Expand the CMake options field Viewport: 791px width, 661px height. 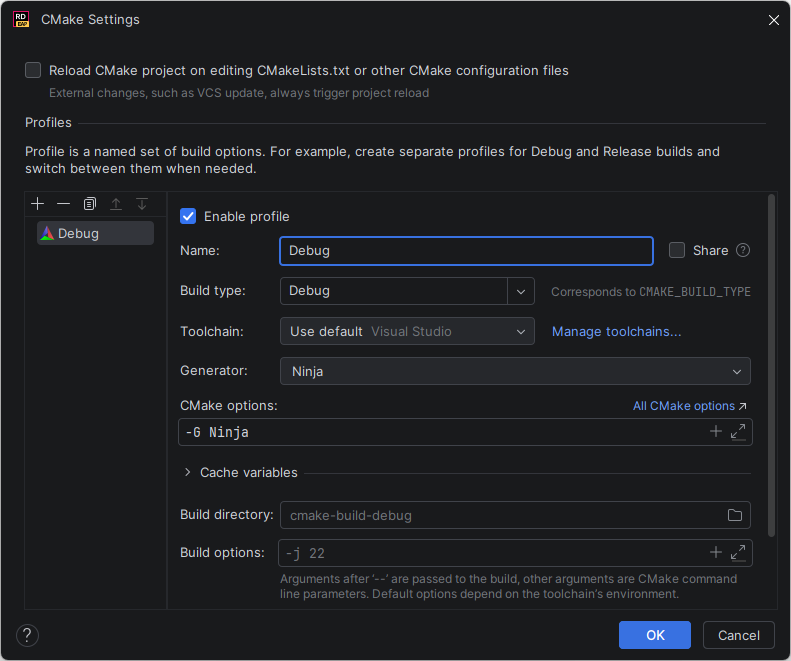(x=738, y=431)
